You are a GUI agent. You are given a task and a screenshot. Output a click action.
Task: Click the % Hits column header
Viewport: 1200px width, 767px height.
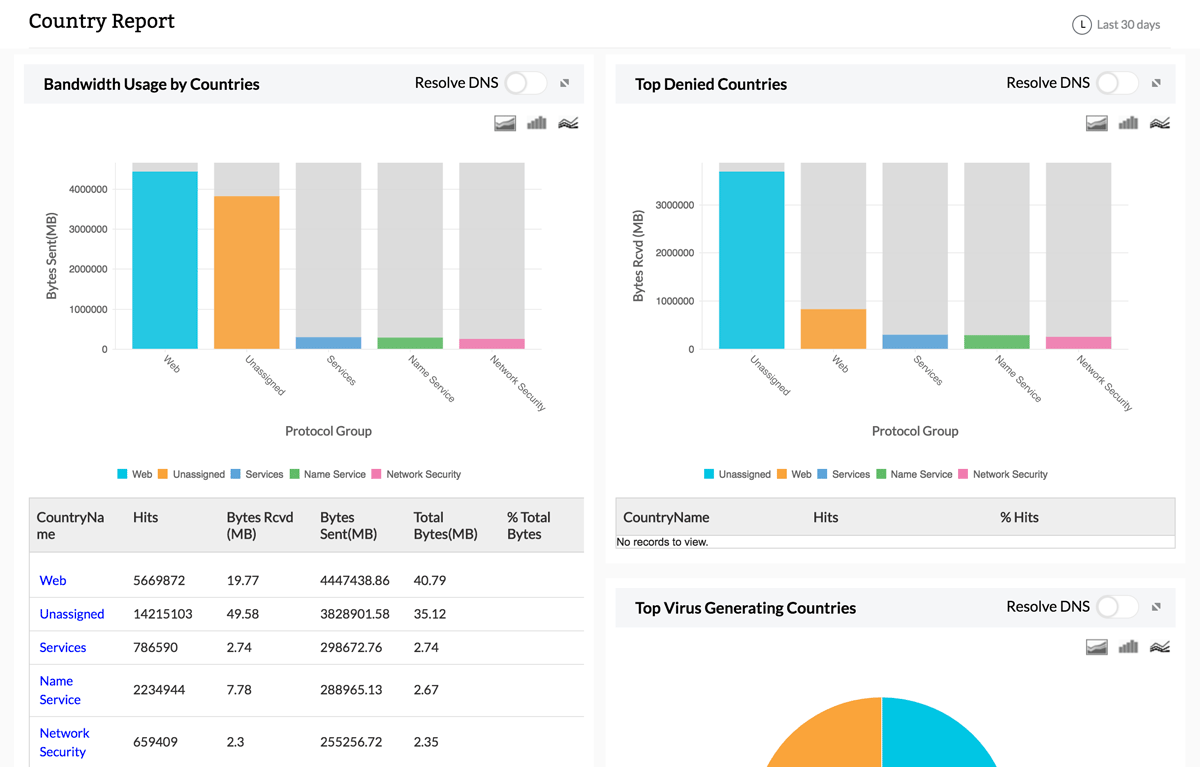click(1019, 517)
